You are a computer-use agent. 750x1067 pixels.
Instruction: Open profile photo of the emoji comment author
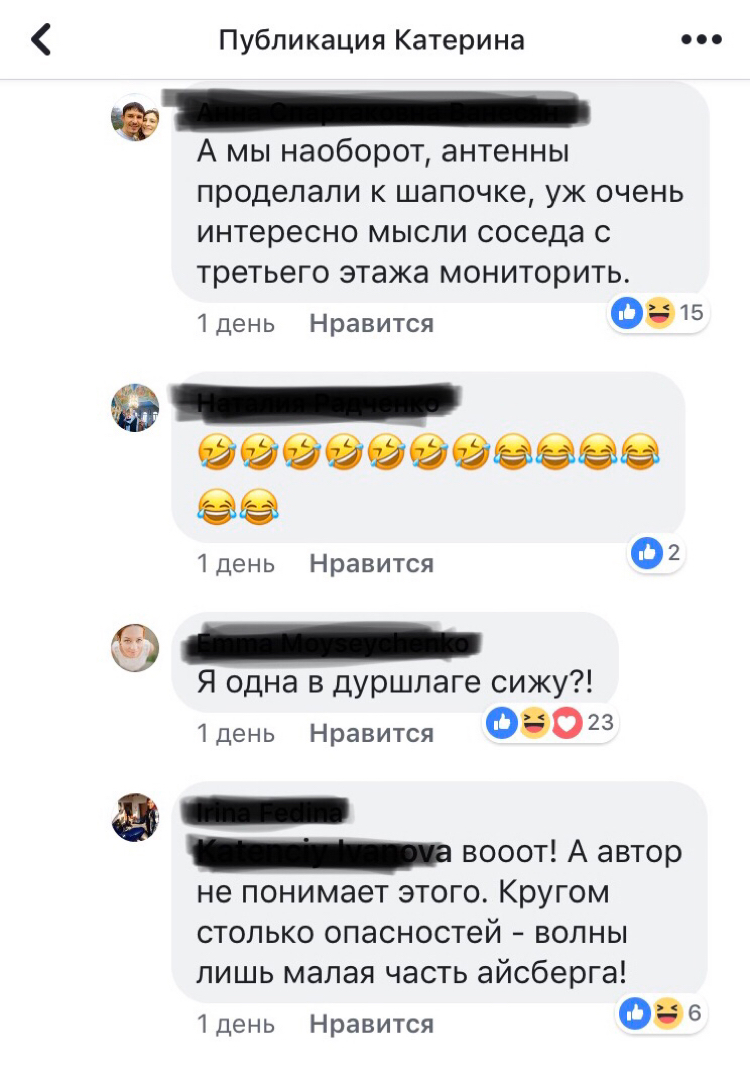coord(135,408)
